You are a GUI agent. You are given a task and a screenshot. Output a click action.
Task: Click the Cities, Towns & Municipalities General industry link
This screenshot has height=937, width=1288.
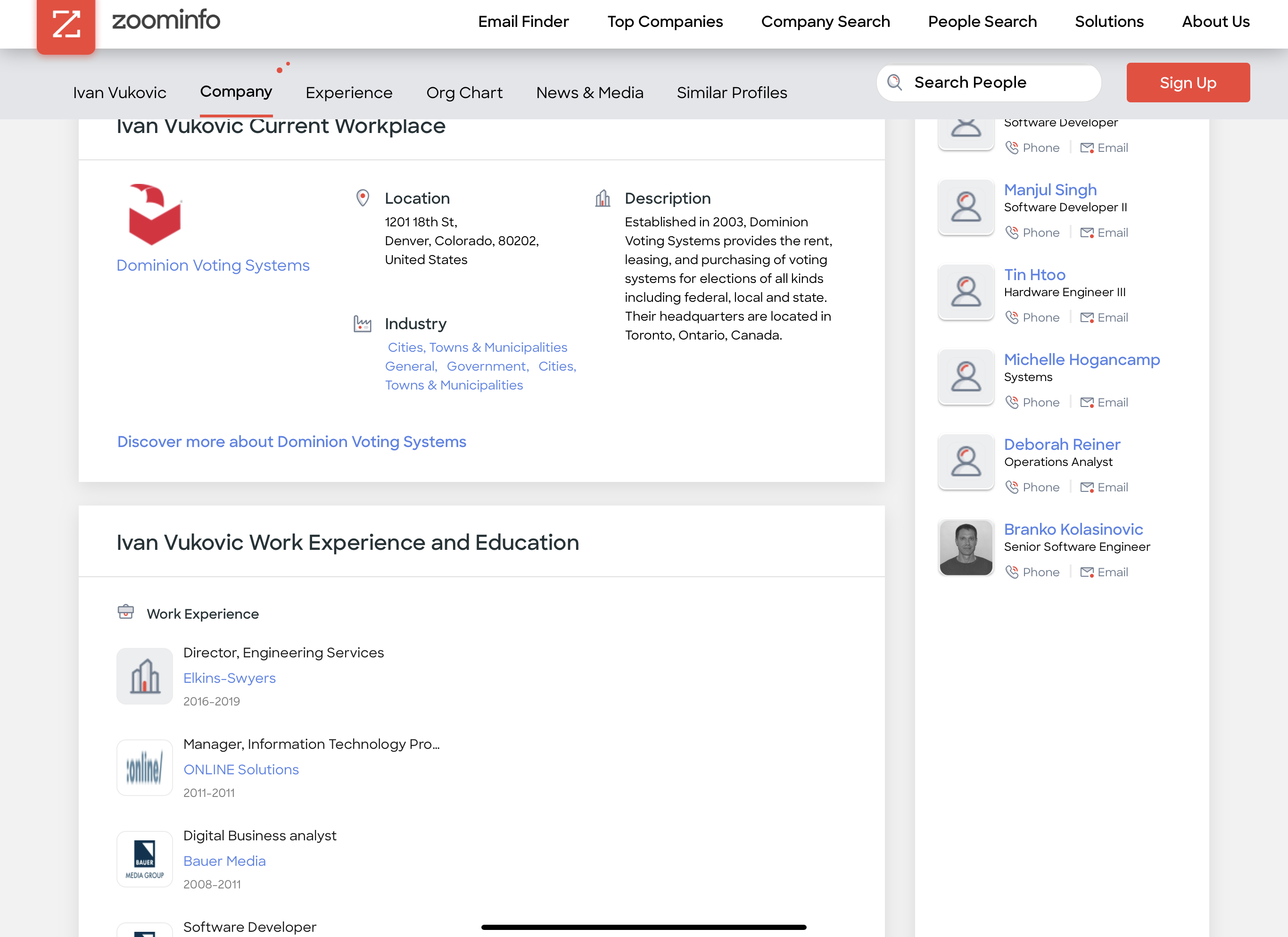coord(477,357)
